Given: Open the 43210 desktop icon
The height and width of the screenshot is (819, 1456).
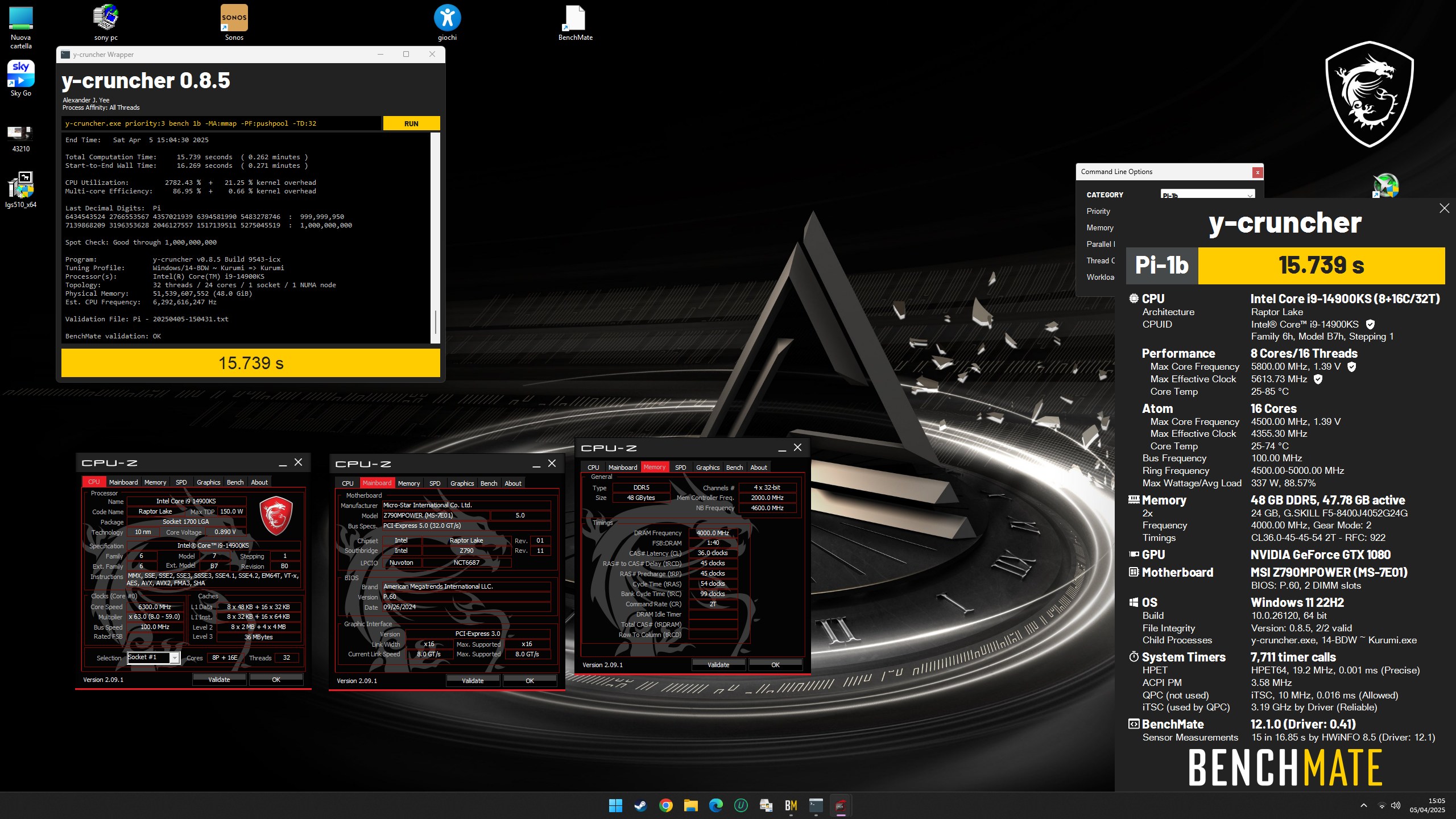Looking at the screenshot, I should pos(21,138).
